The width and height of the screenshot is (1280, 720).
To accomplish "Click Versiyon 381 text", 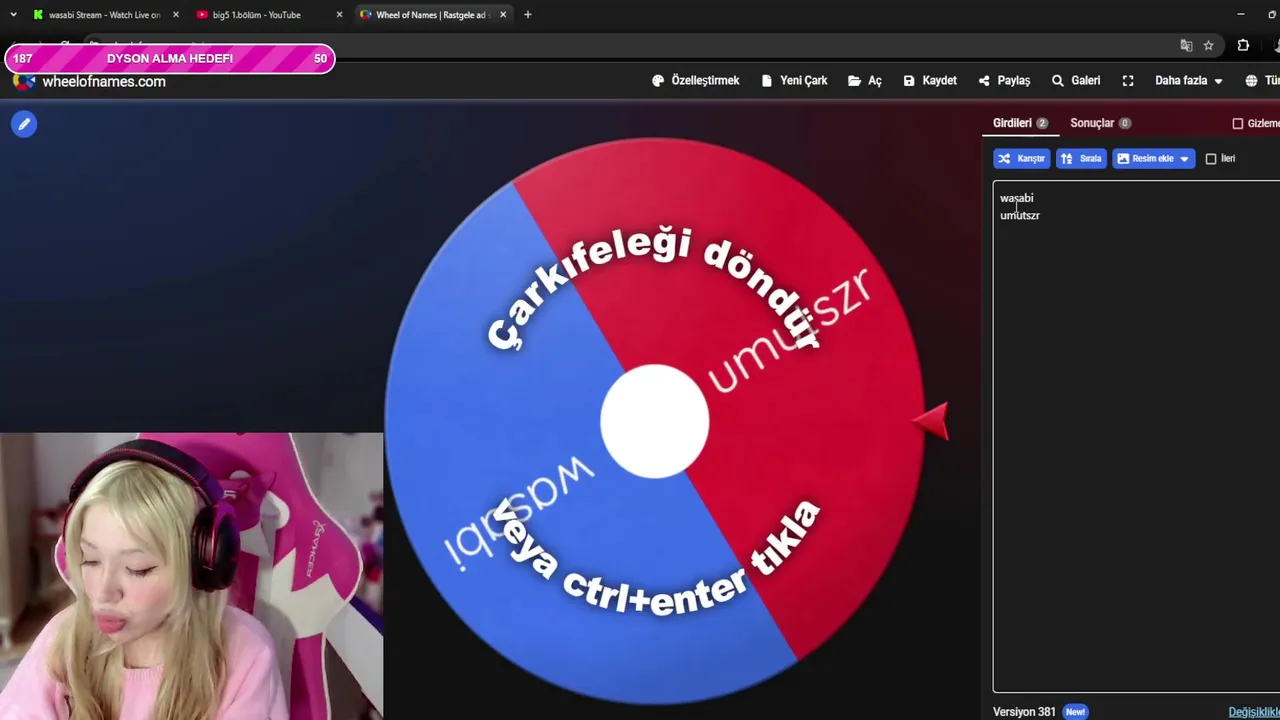I will tap(1024, 712).
